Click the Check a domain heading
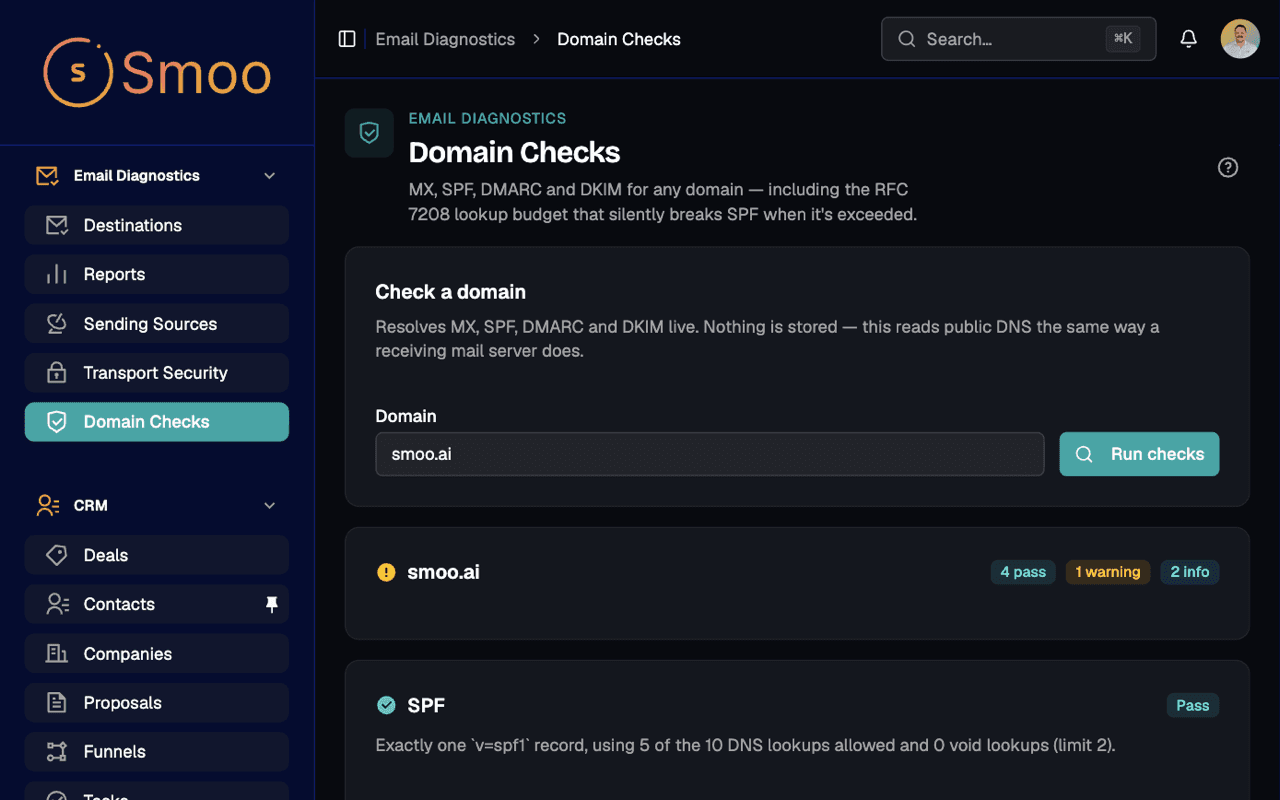 click(450, 292)
